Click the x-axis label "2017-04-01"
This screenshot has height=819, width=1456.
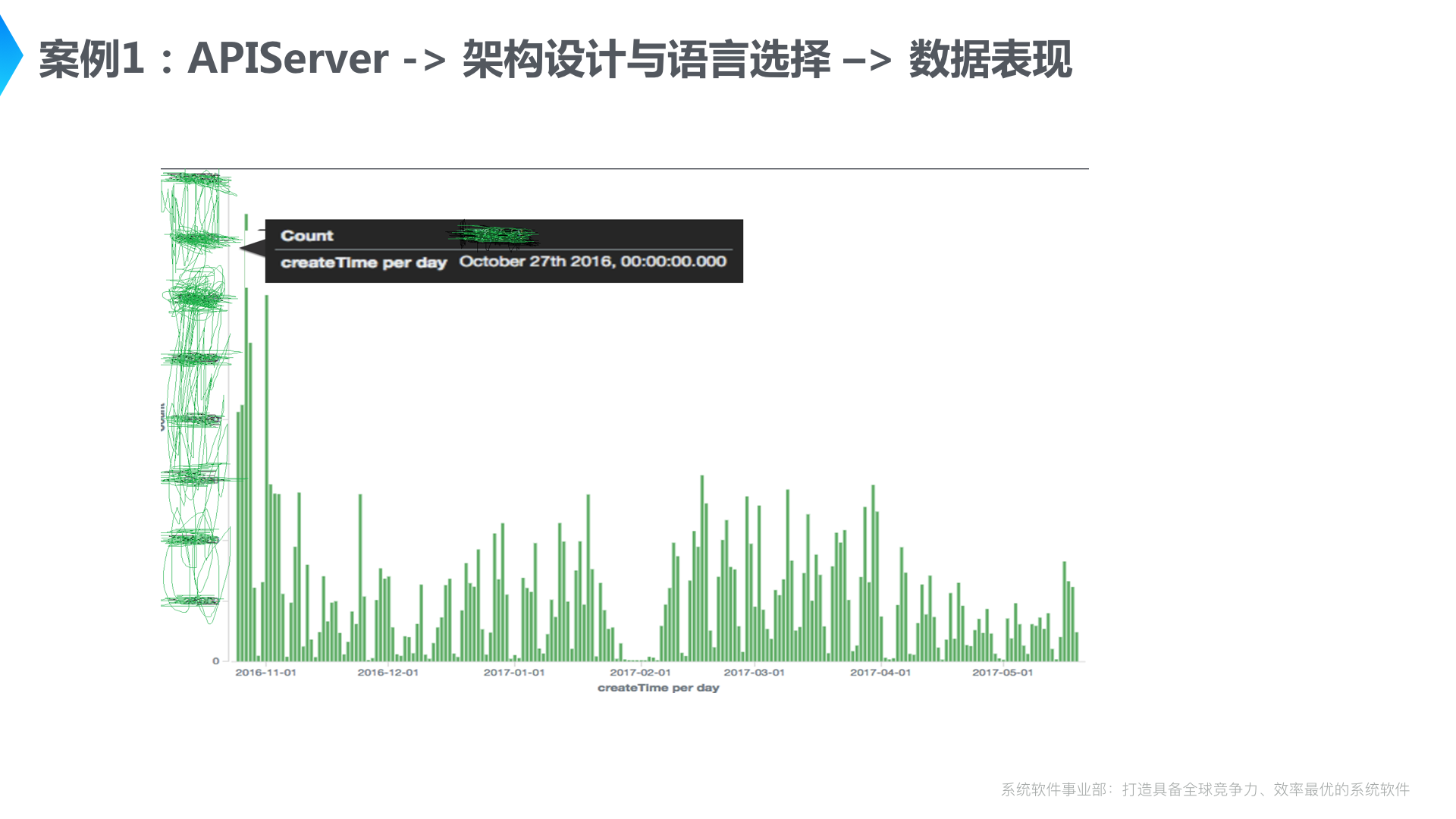pyautogui.click(x=880, y=673)
